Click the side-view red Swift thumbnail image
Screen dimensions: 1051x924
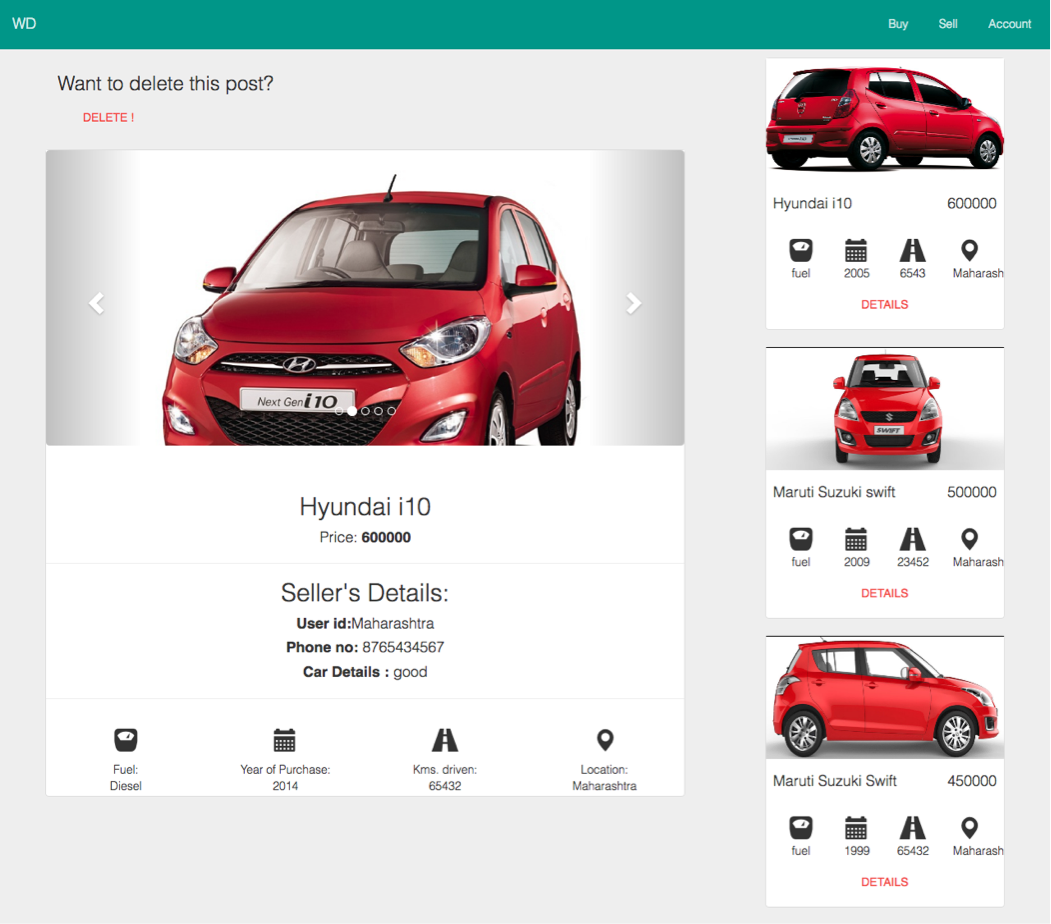coord(885,698)
